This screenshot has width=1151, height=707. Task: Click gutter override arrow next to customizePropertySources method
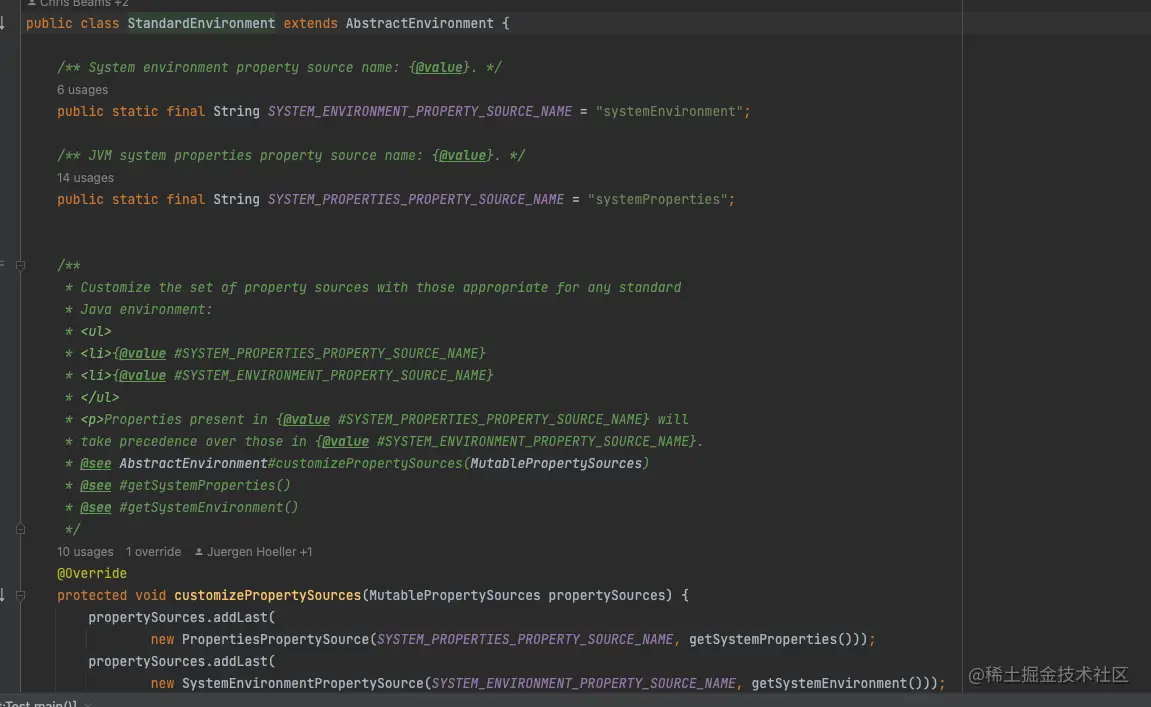click(2, 595)
